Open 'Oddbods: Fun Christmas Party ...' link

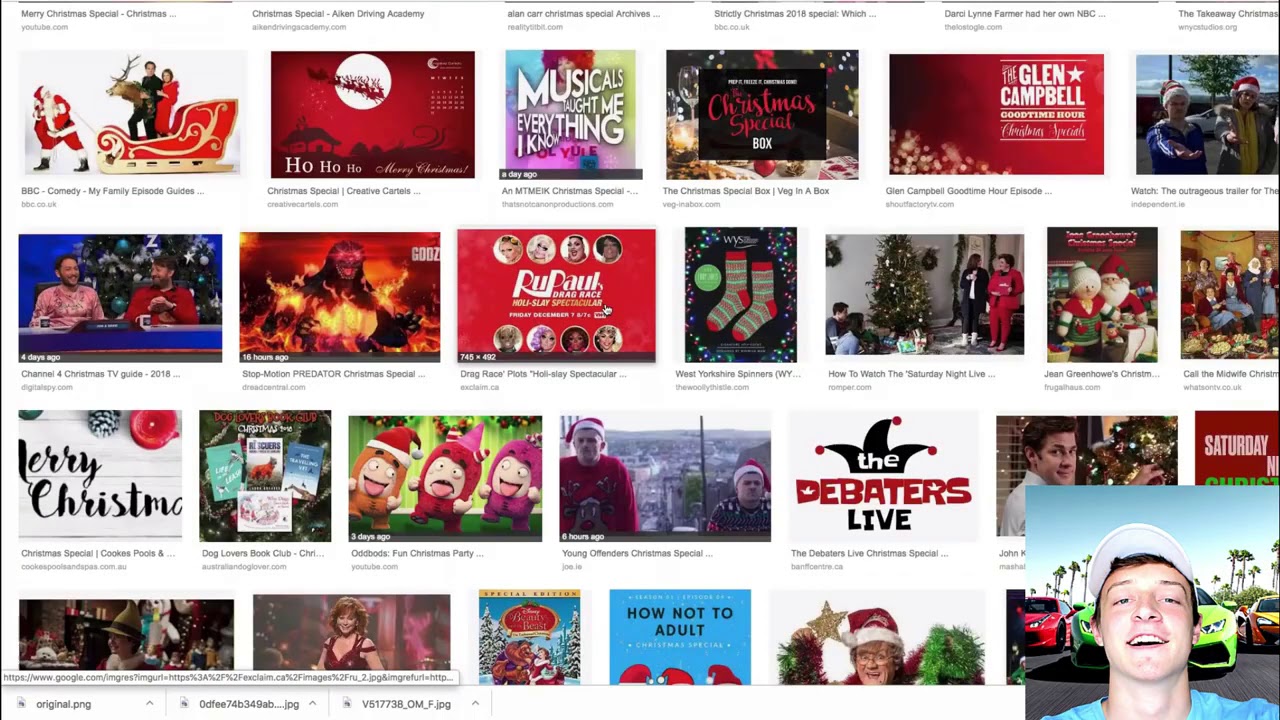click(417, 553)
